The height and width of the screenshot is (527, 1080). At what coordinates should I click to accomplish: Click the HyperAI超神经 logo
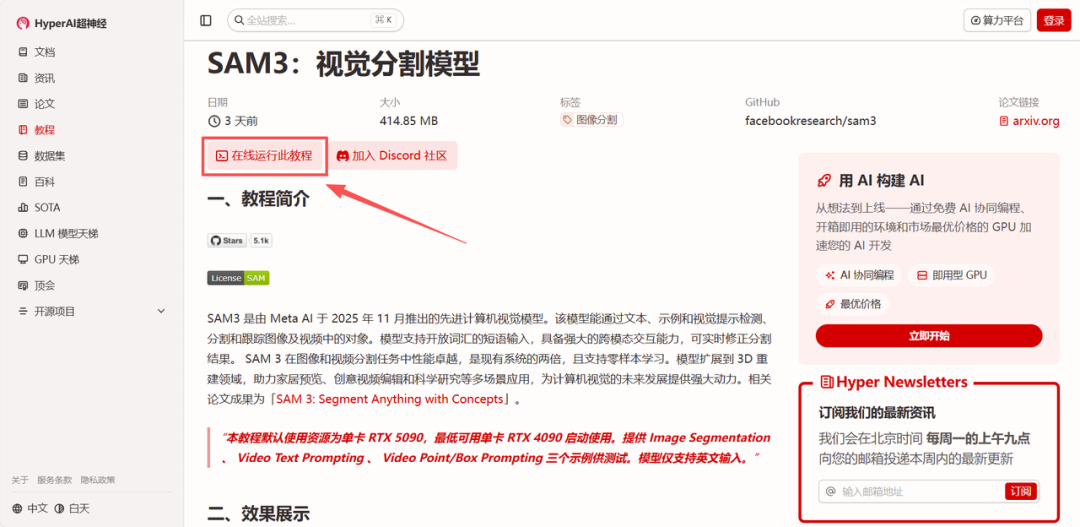click(x=62, y=23)
